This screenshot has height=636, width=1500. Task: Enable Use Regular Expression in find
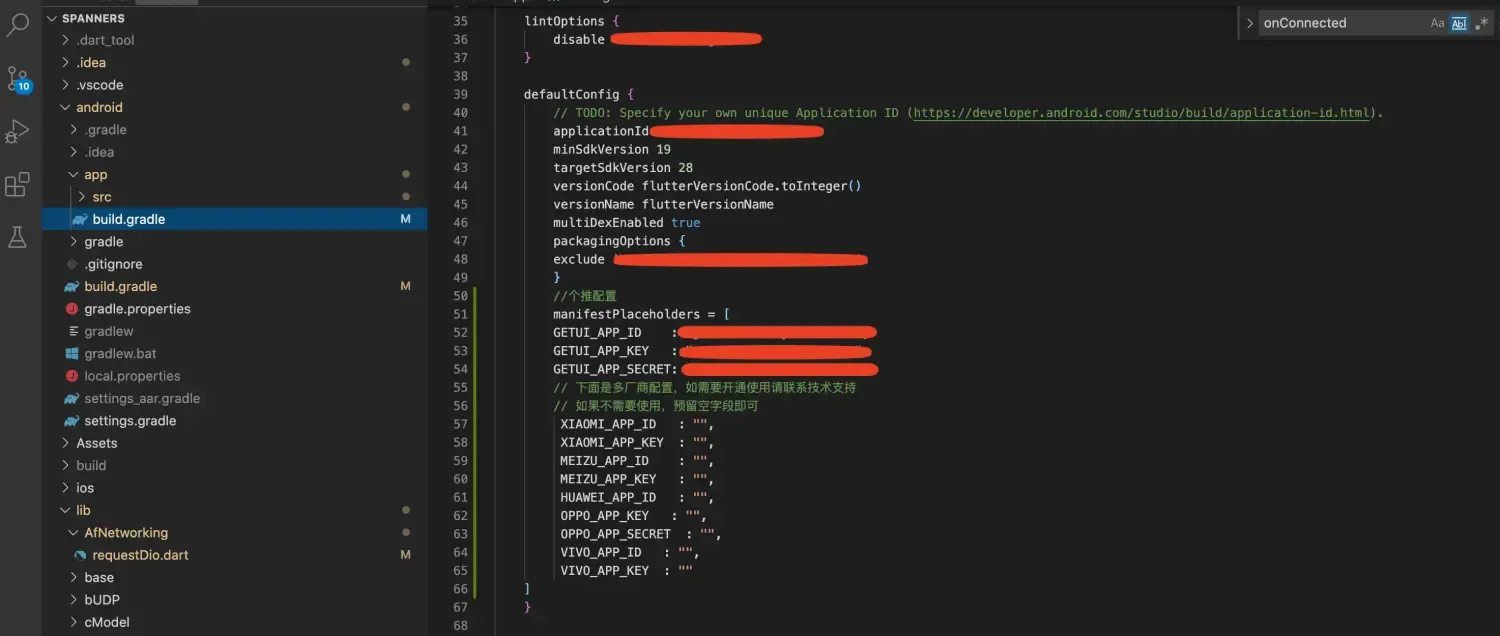[1481, 23]
